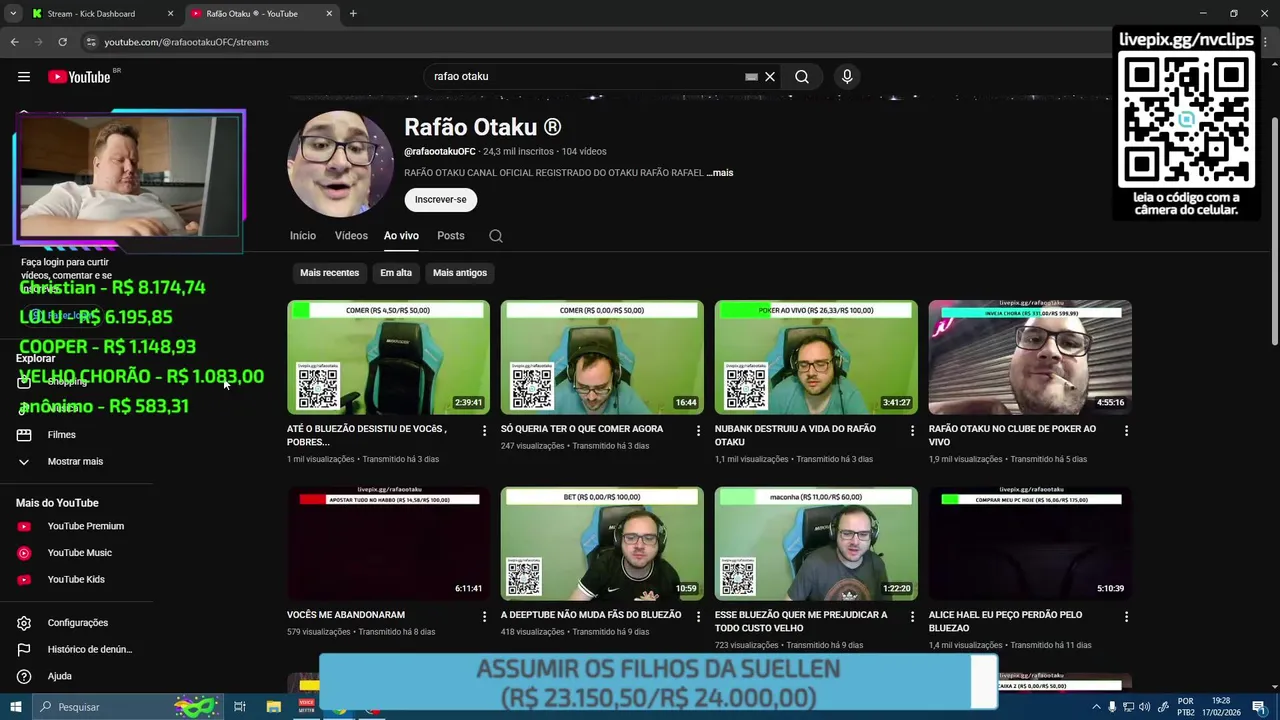This screenshot has height=720, width=1280.
Task: Open new browser tab with plus button
Action: click(x=353, y=14)
